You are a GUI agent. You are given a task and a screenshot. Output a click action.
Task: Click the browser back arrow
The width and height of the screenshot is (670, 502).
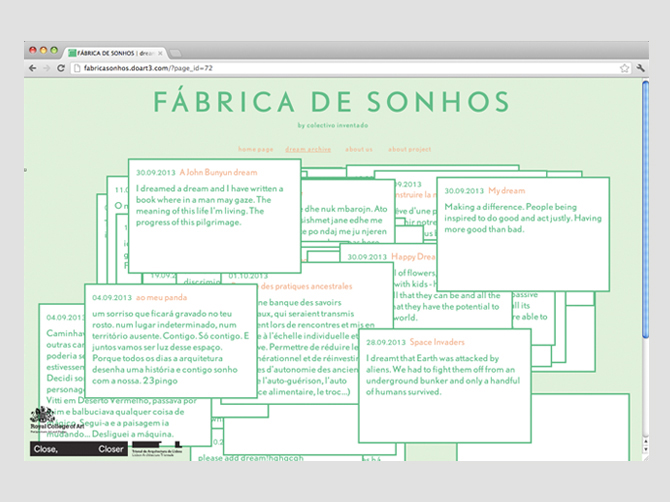pyautogui.click(x=32, y=68)
